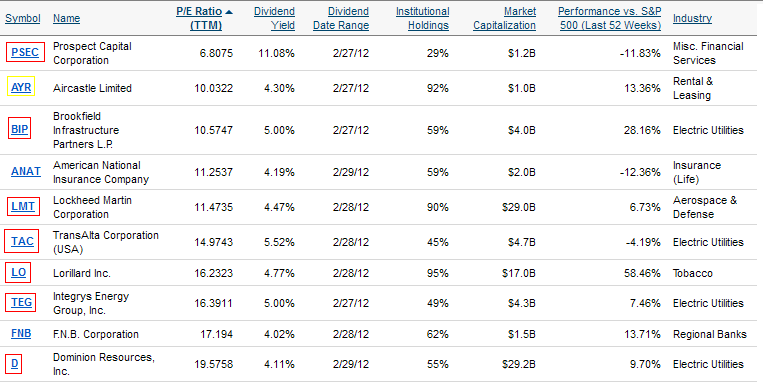Open ANAT stock symbol link
The height and width of the screenshot is (385, 763).
[26, 171]
